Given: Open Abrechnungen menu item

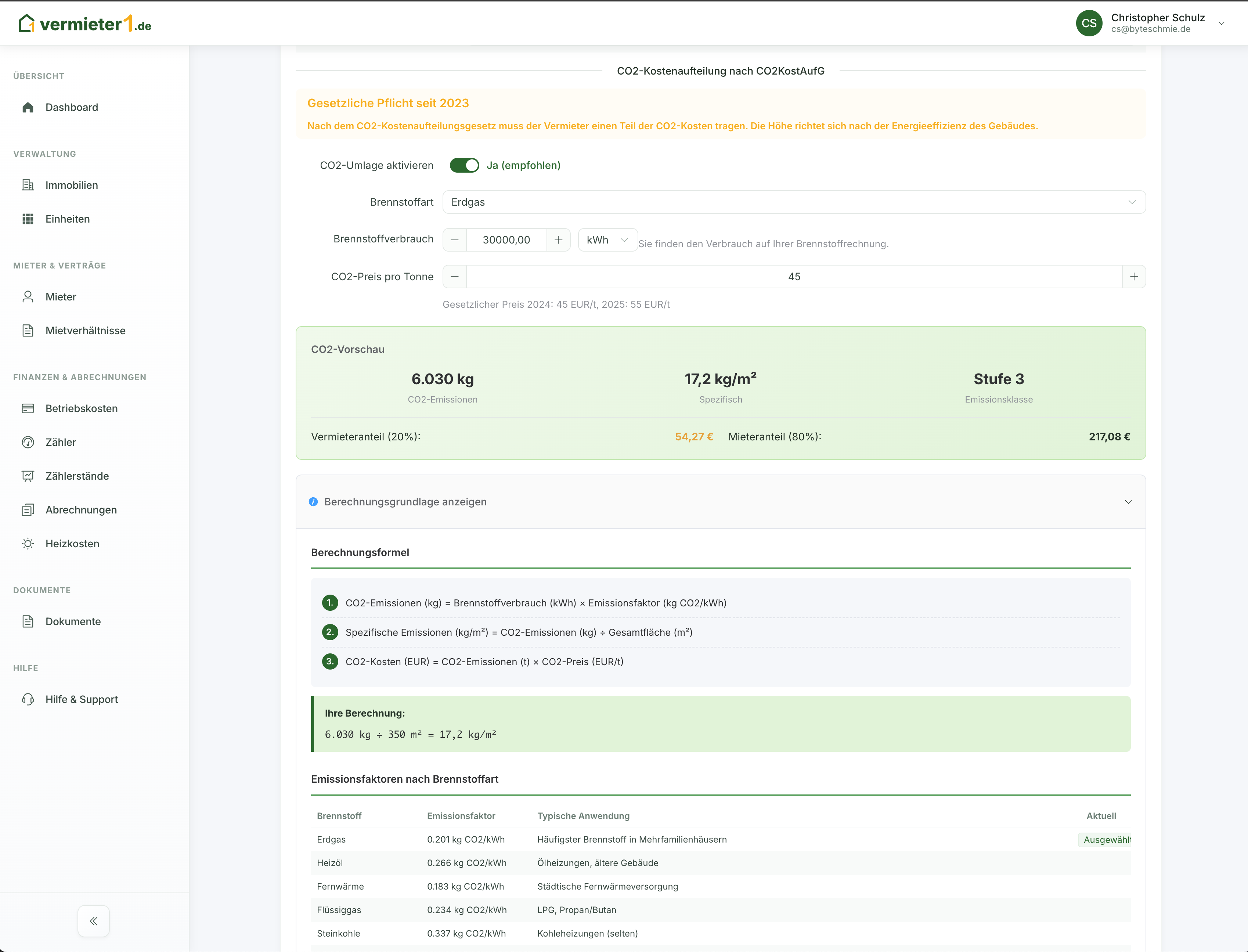Looking at the screenshot, I should (x=81, y=510).
